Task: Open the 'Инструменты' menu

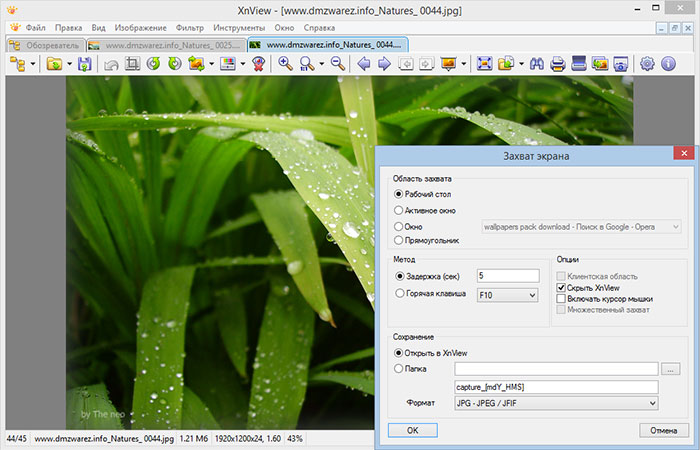Action: pyautogui.click(x=239, y=28)
